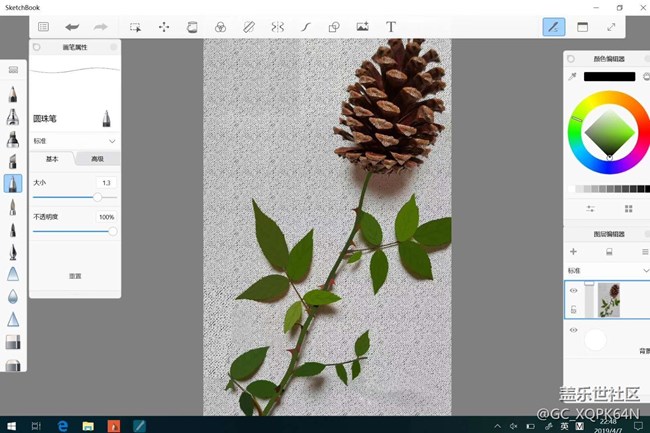Select the Transform move tool
Image resolution: width=650 pixels, height=433 pixels.
tap(164, 27)
